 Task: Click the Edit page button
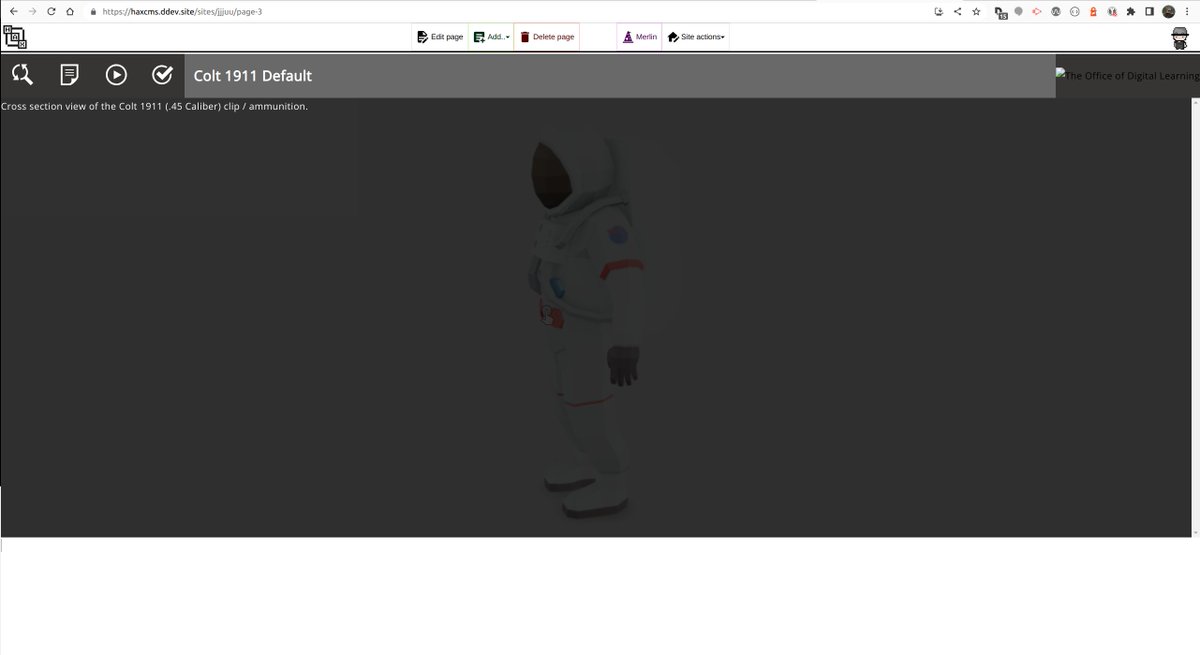point(440,37)
